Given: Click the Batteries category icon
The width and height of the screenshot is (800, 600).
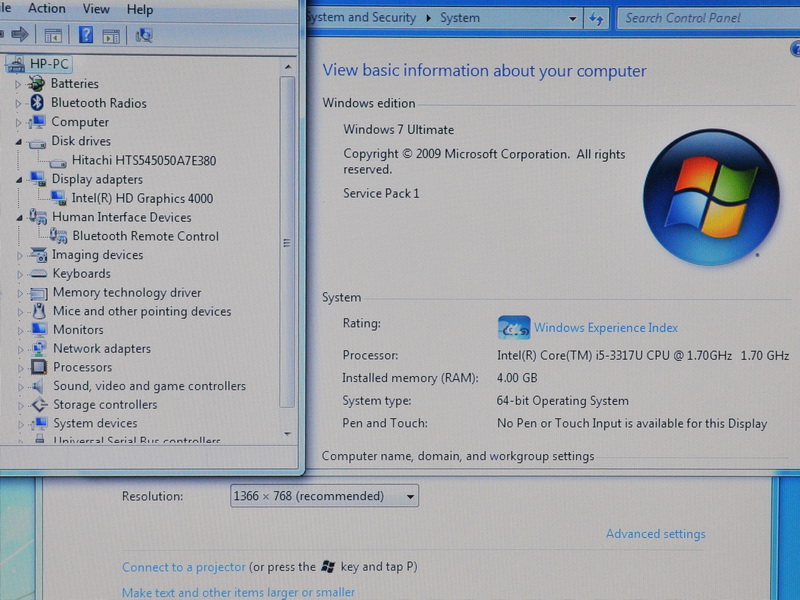Looking at the screenshot, I should pos(36,83).
